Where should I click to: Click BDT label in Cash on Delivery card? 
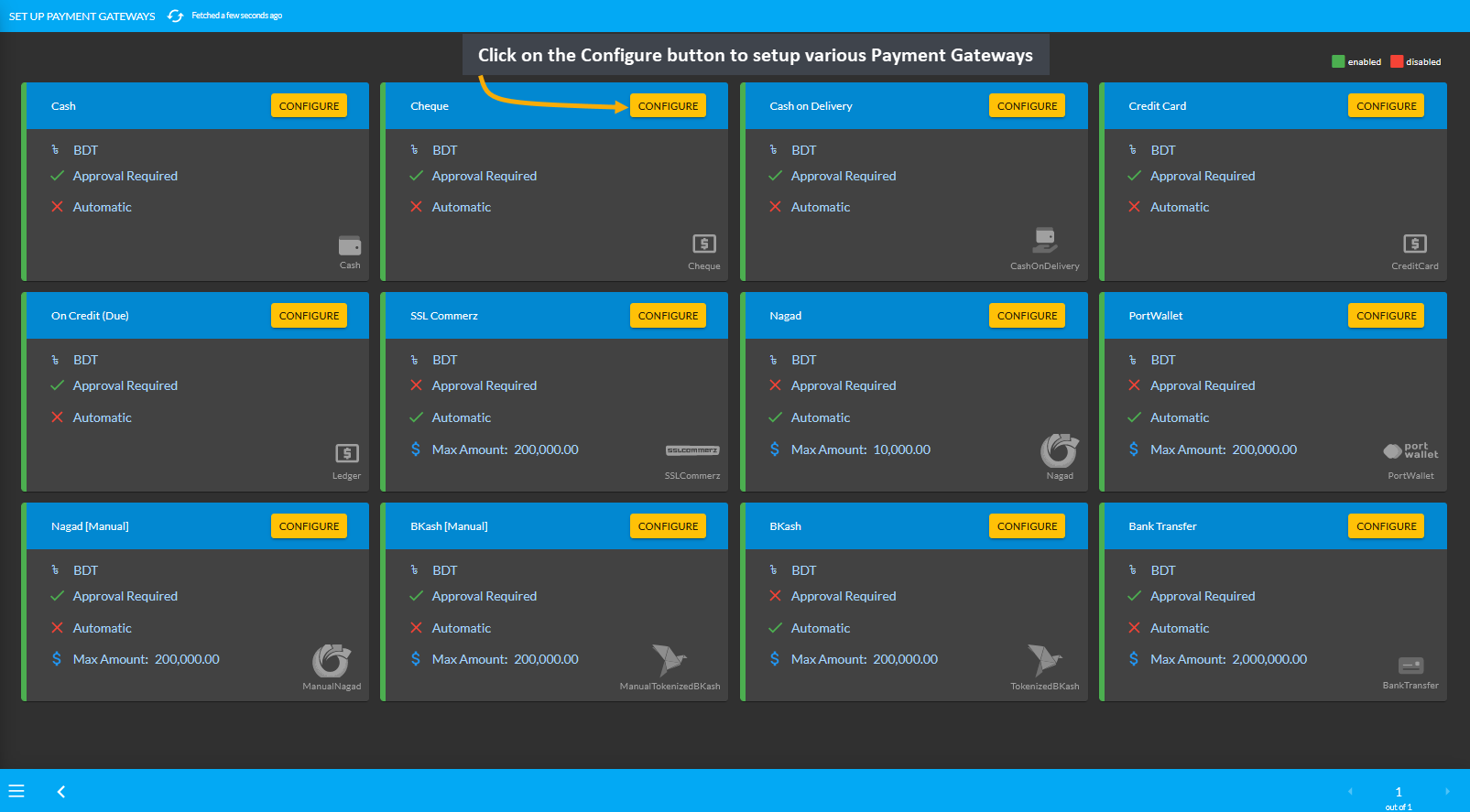804,150
